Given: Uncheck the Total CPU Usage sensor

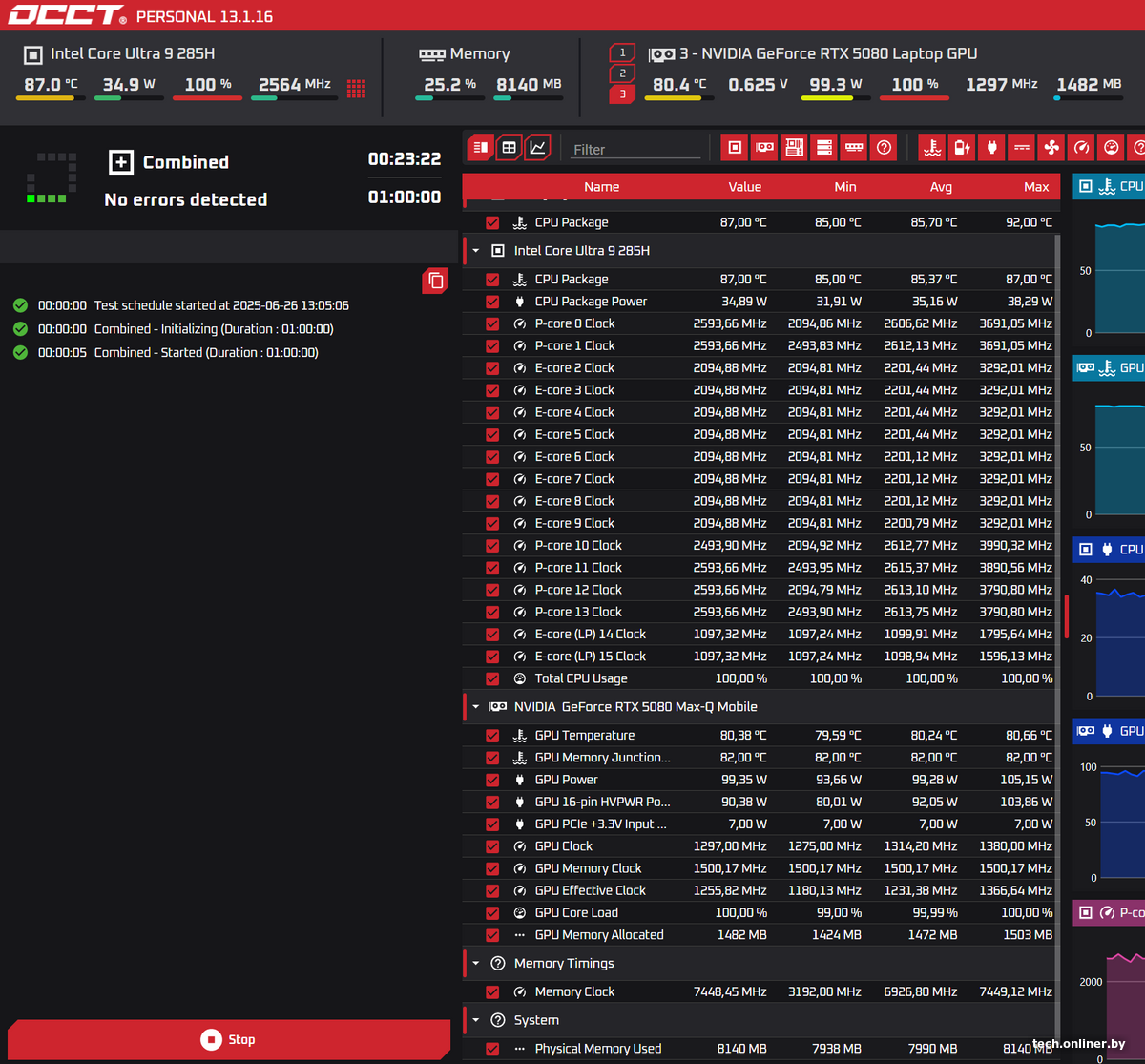Looking at the screenshot, I should [x=492, y=678].
